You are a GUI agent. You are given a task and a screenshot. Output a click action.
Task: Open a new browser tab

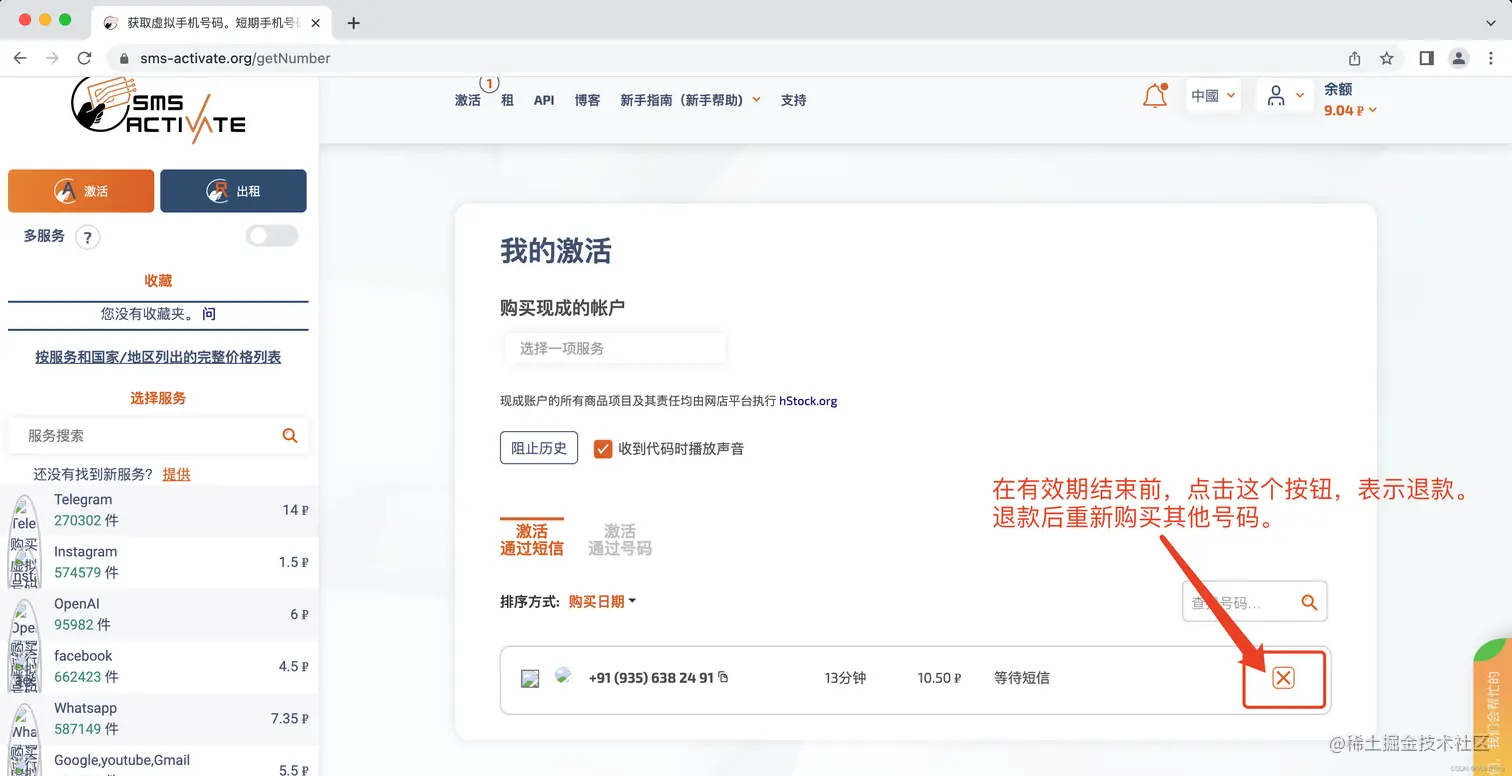tap(353, 22)
